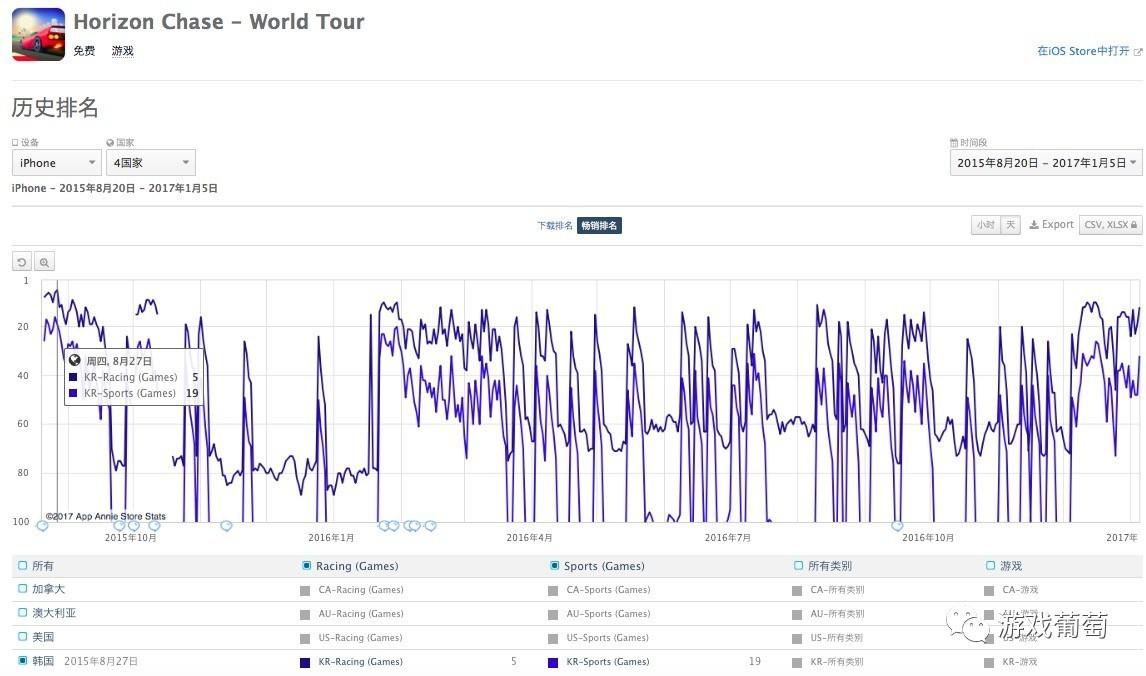The width and height of the screenshot is (1146, 676).
Task: Select the 畅销排名 tab
Action: [x=599, y=226]
